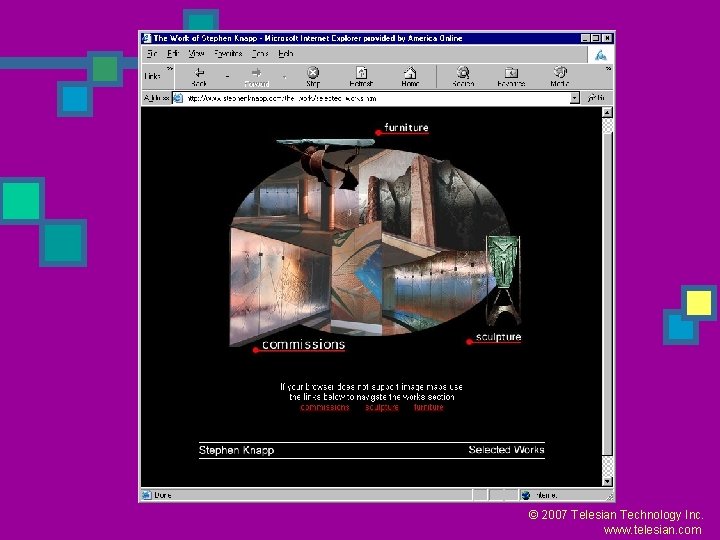Click the vertical scrollbar down arrow
Viewport: 720px width, 540px height.
point(607,481)
